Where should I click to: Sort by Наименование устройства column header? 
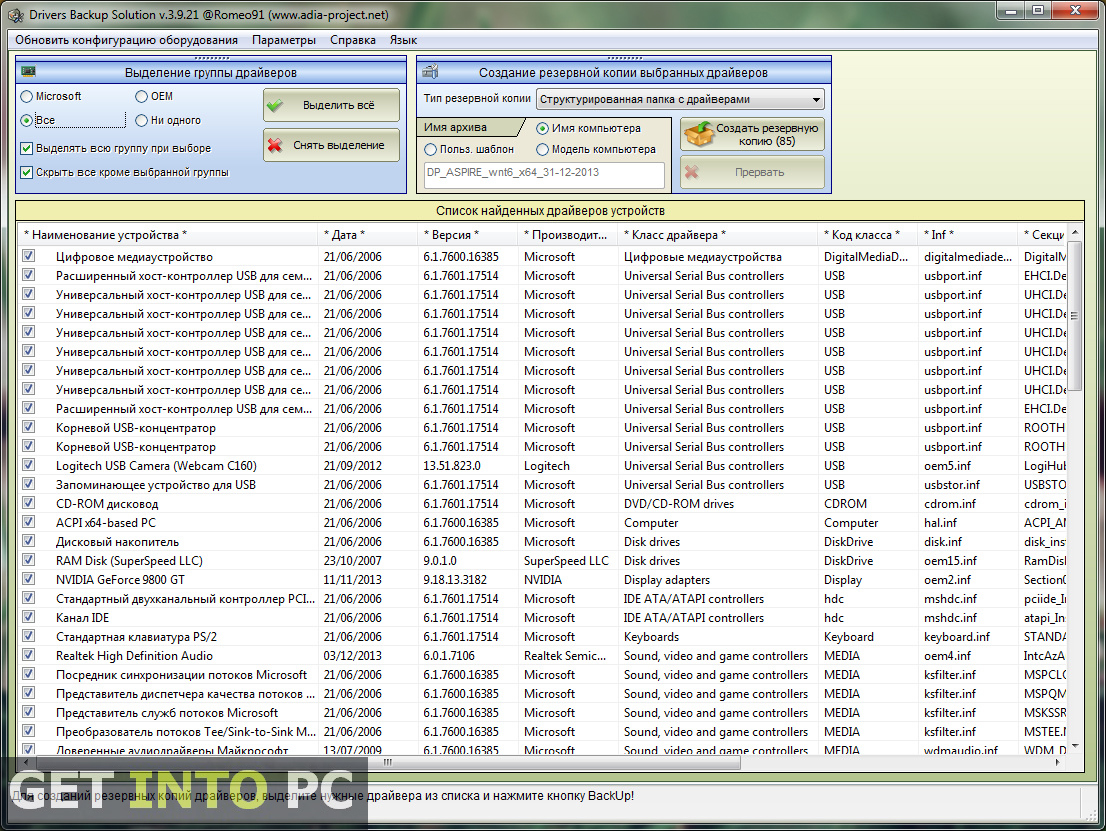(x=169, y=235)
